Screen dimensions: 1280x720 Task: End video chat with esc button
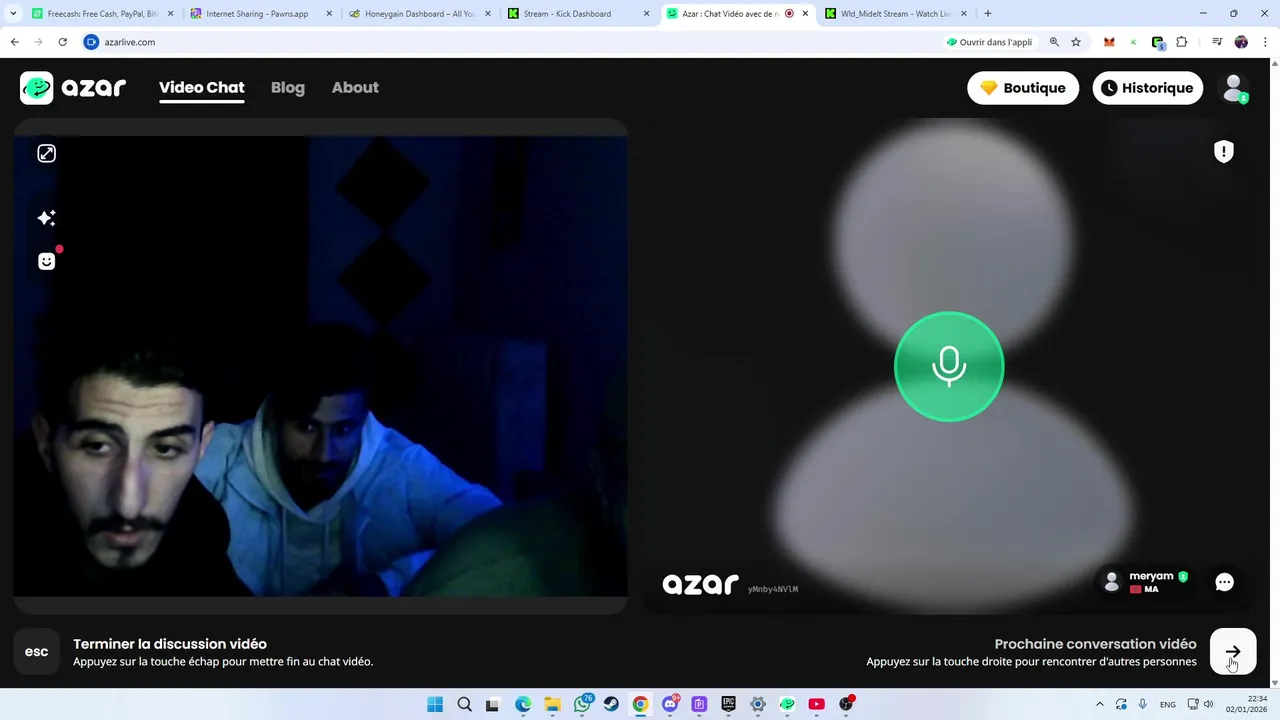36,652
